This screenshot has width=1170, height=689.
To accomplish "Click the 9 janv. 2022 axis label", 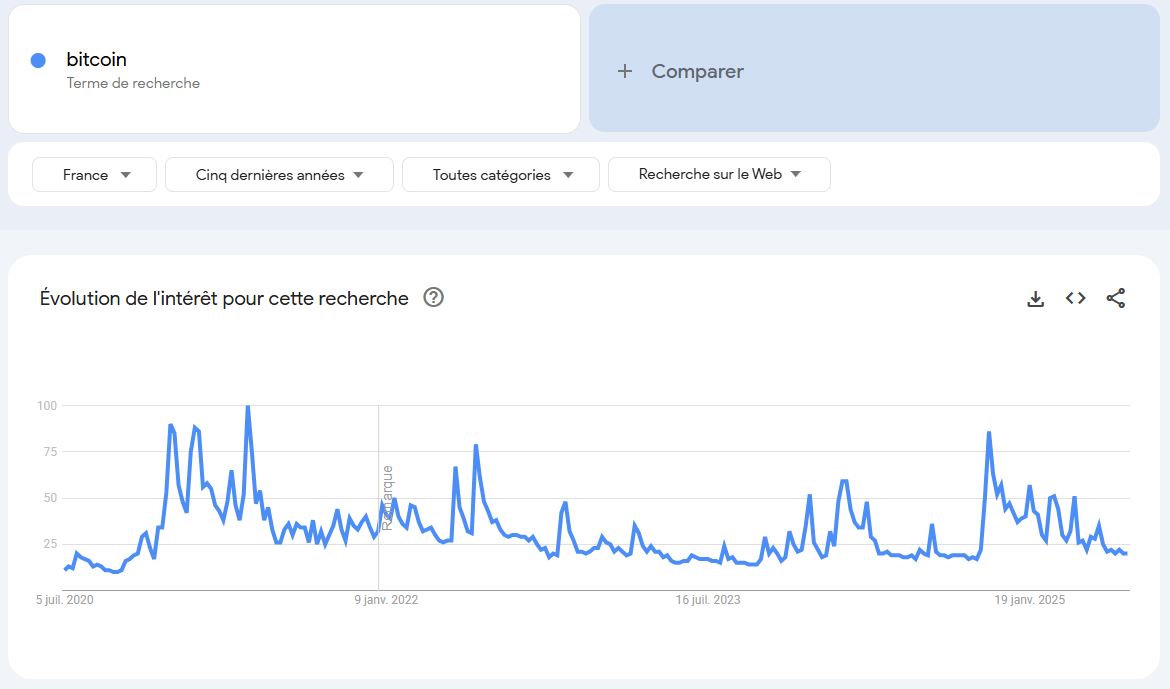I will 387,600.
